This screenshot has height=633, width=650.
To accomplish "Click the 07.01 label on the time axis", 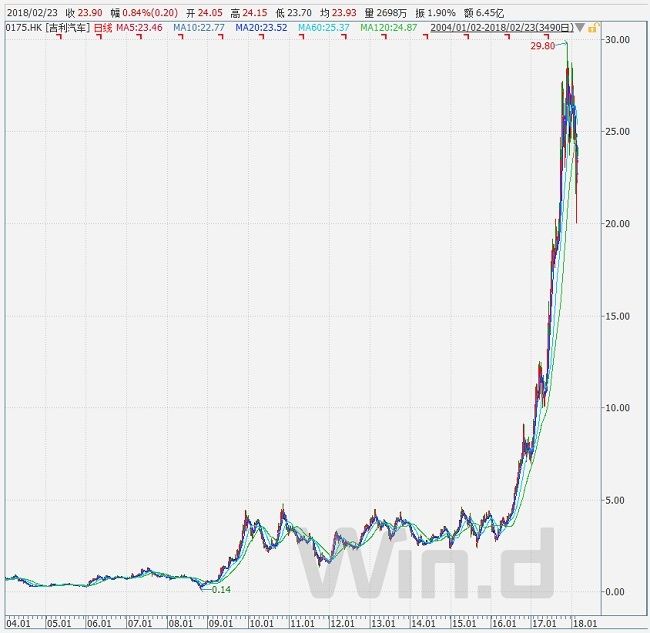I will tap(140, 623).
